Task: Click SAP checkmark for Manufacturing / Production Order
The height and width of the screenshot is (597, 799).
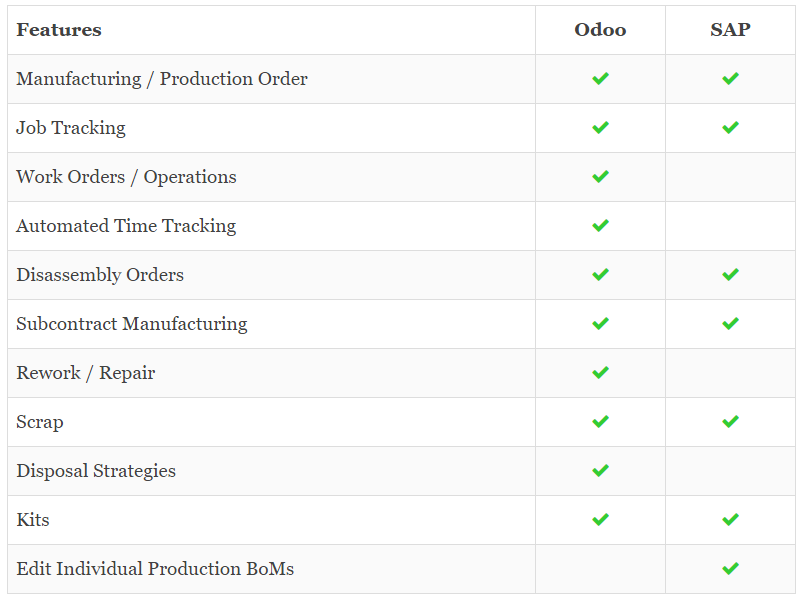Action: coord(730,78)
